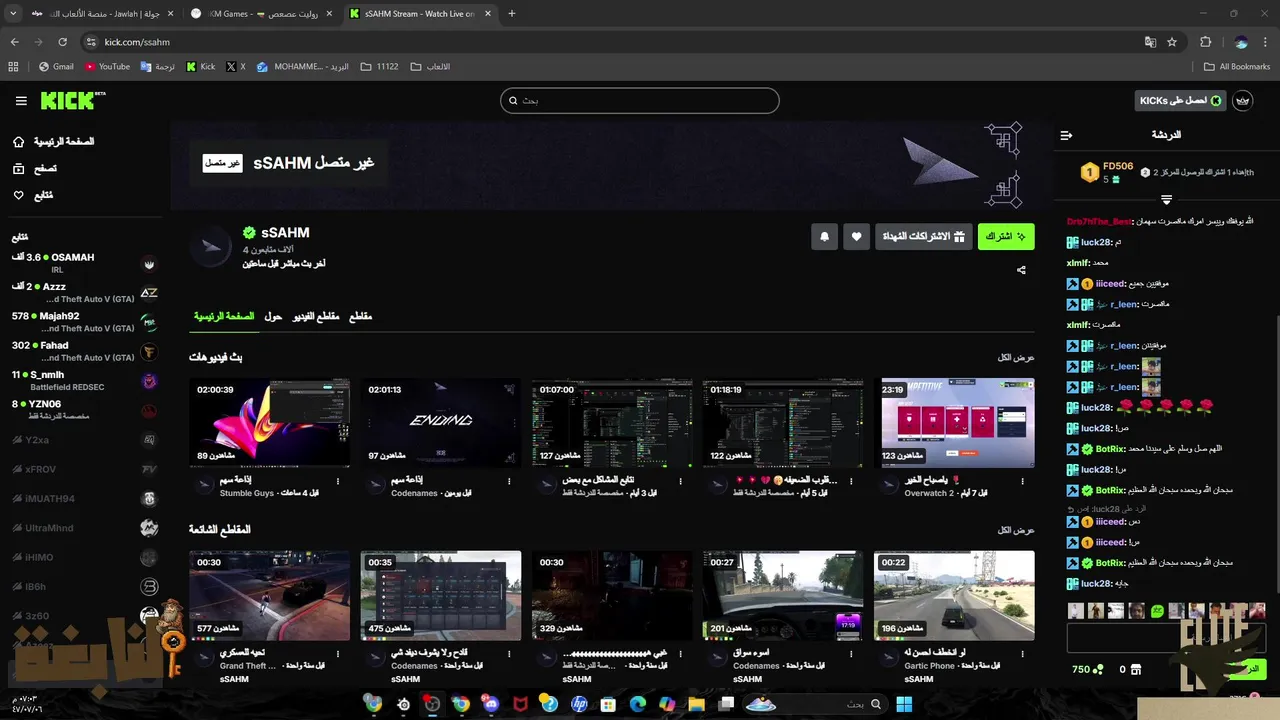Open Azzz channel in the sidebar
Image resolution: width=1280 pixels, height=720 pixels.
85,292
